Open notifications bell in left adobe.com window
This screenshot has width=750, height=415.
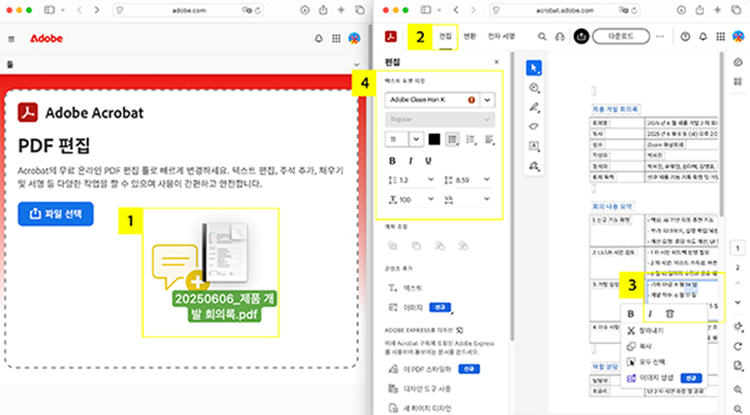pyautogui.click(x=319, y=39)
